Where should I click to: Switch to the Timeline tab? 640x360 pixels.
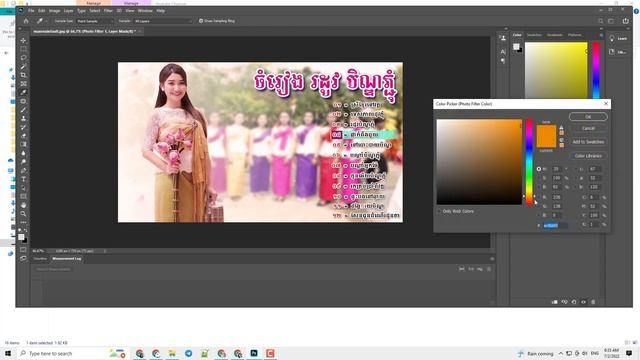tap(40, 259)
